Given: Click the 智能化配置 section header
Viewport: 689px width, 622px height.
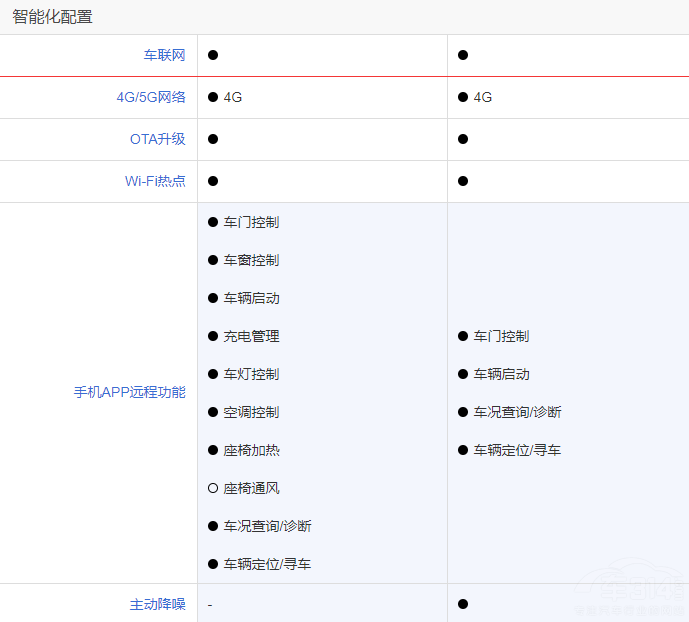Looking at the screenshot, I should tap(53, 17).
